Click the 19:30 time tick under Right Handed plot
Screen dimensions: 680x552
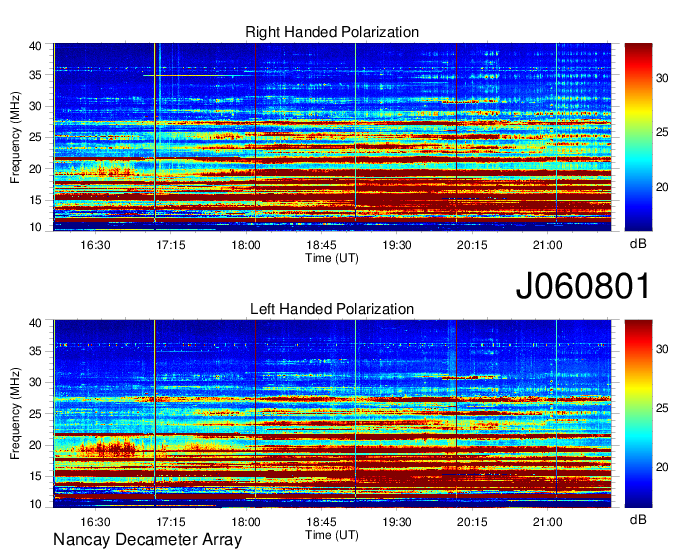(x=397, y=245)
